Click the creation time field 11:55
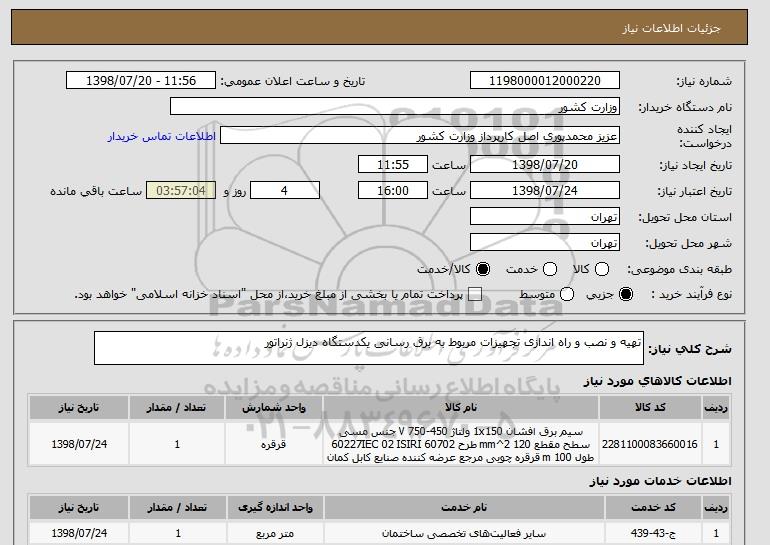This screenshot has width=770, height=545. [393, 164]
